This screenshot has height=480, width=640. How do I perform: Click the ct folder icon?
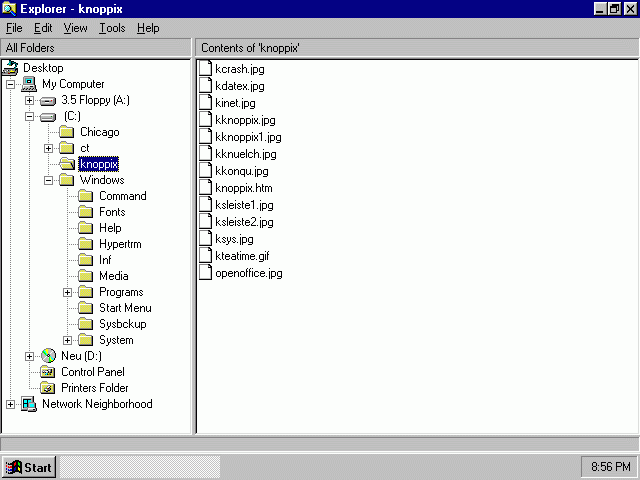[x=67, y=148]
